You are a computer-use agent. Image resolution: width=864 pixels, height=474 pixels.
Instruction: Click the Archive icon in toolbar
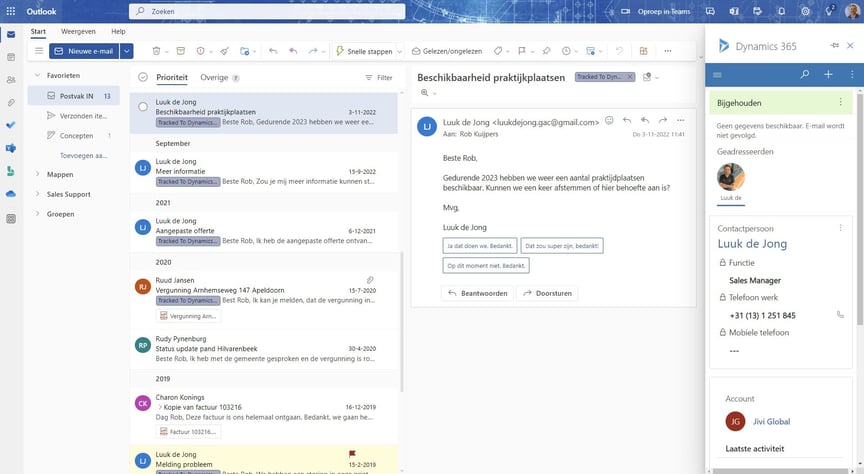tap(181, 51)
